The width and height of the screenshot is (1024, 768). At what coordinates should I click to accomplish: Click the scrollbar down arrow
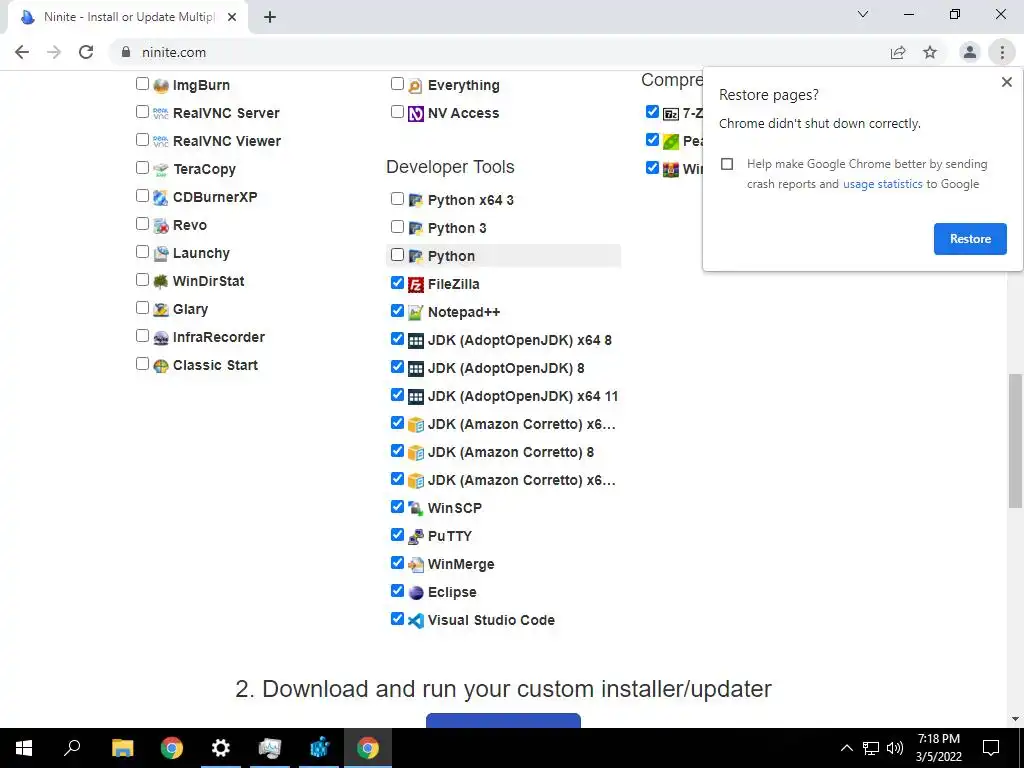click(1015, 719)
